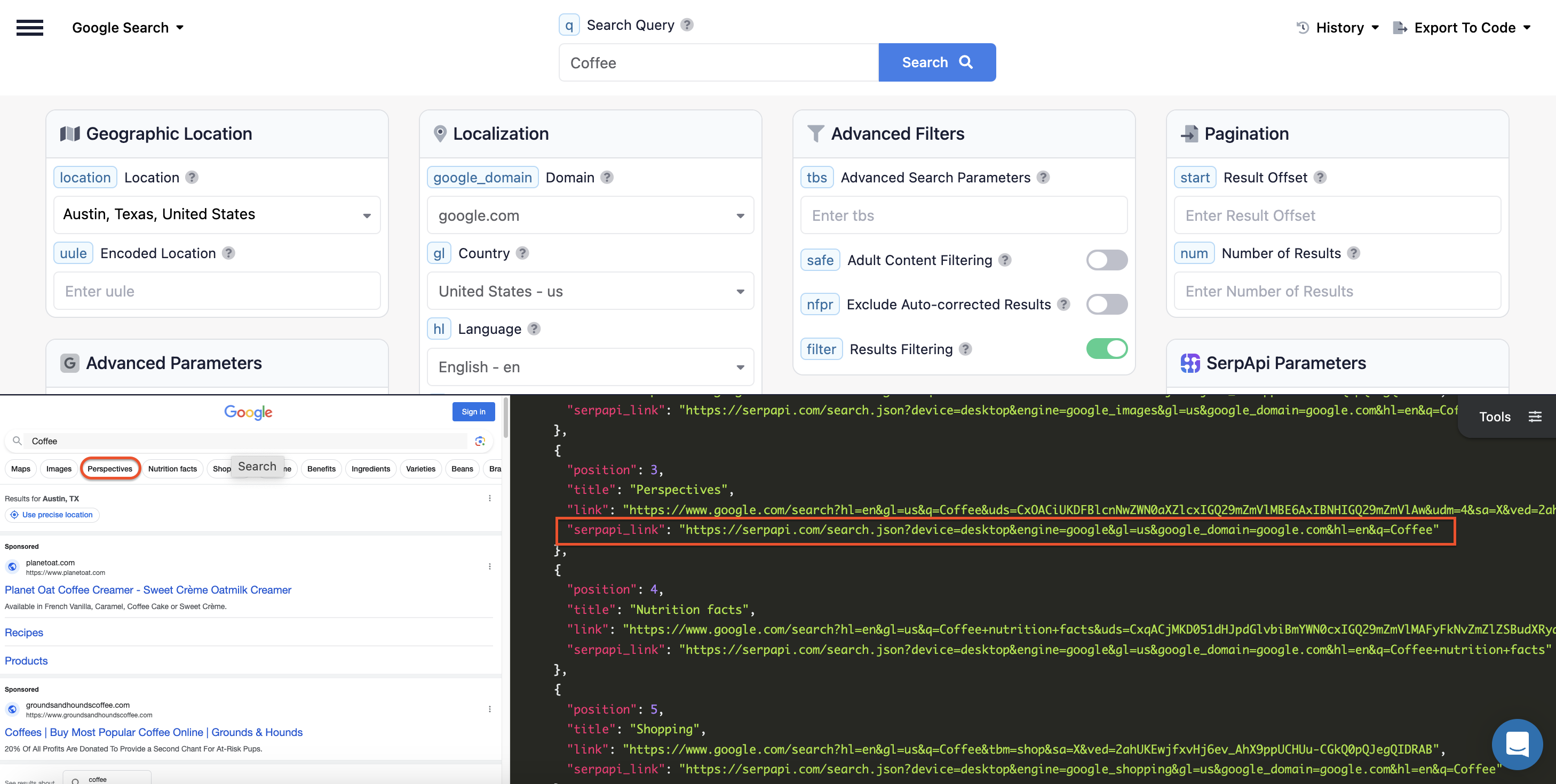1556x784 pixels.
Task: Switch to the Perspectives tab
Action: [110, 468]
